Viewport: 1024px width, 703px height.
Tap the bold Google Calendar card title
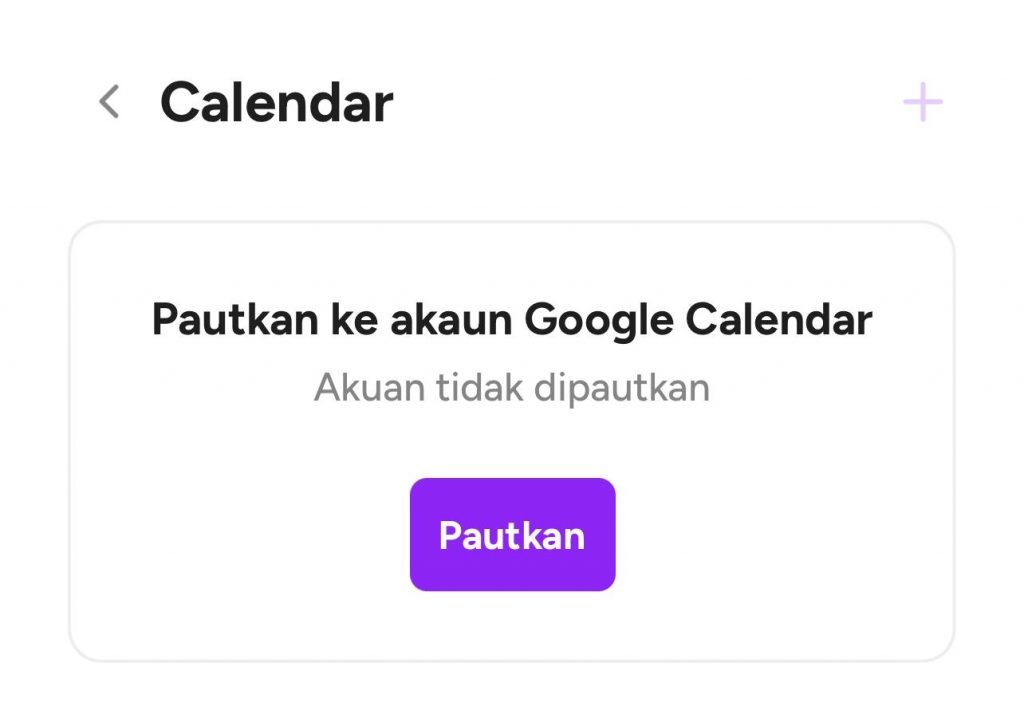[512, 319]
